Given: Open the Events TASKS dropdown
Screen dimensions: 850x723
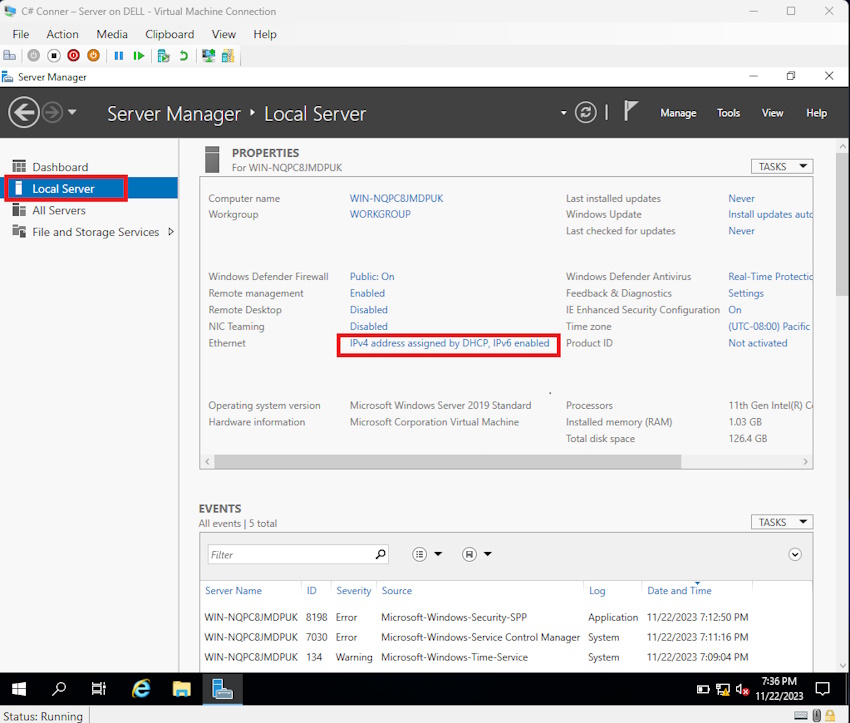Looking at the screenshot, I should [x=781, y=522].
